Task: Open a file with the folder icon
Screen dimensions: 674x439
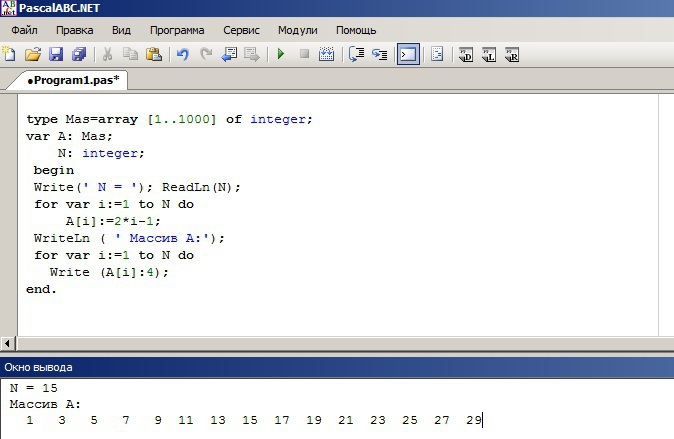Action: [33, 54]
